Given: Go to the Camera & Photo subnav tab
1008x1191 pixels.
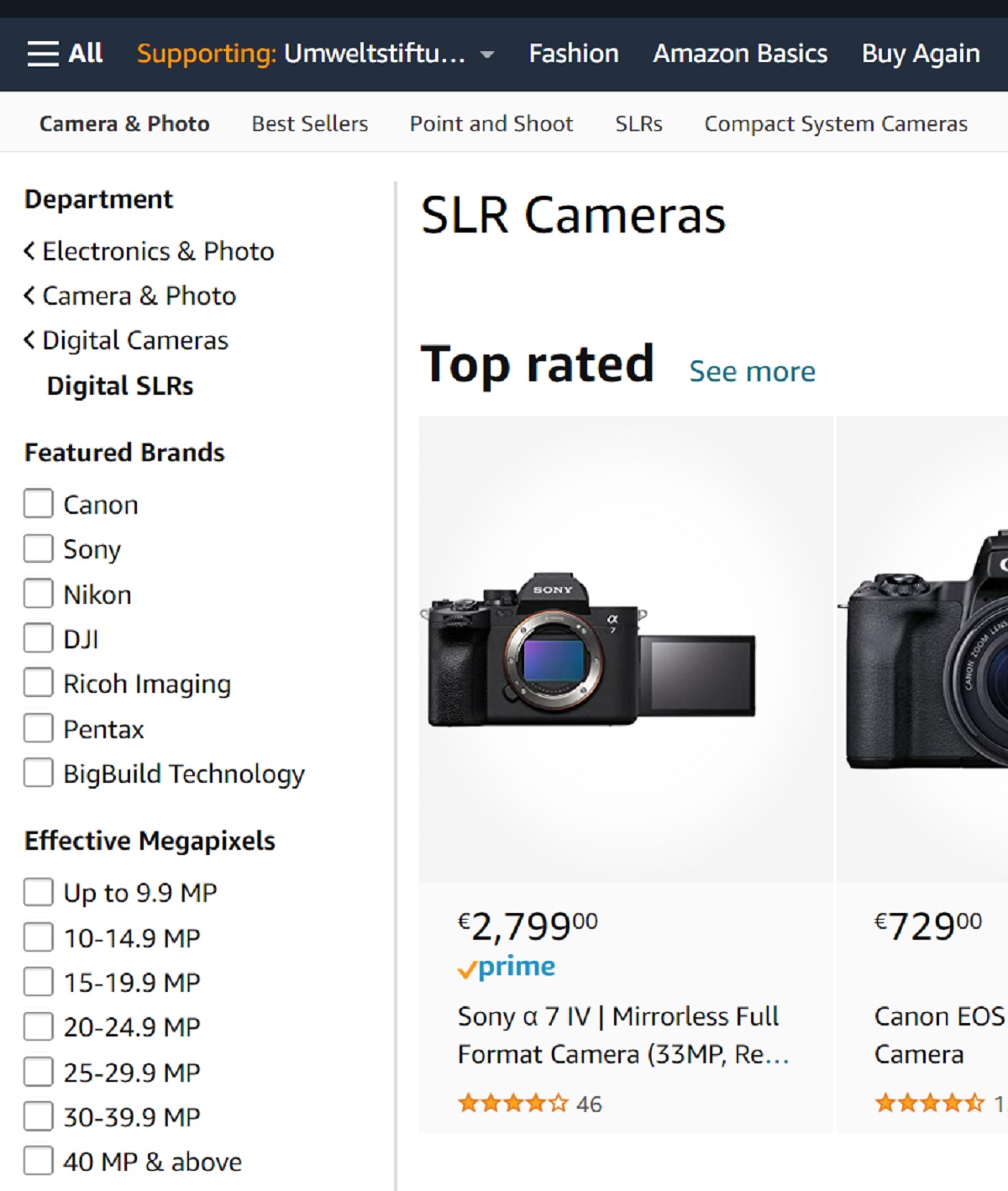Looking at the screenshot, I should click(124, 123).
